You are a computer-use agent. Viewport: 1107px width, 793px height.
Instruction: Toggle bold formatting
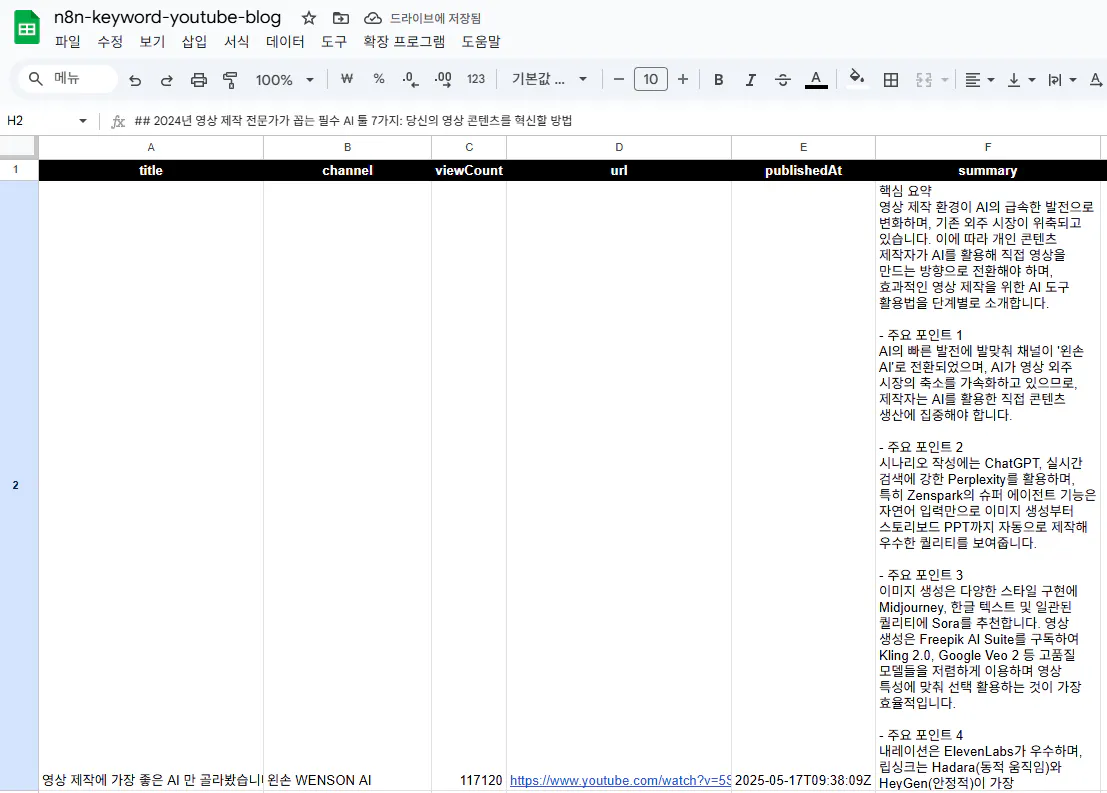point(719,80)
